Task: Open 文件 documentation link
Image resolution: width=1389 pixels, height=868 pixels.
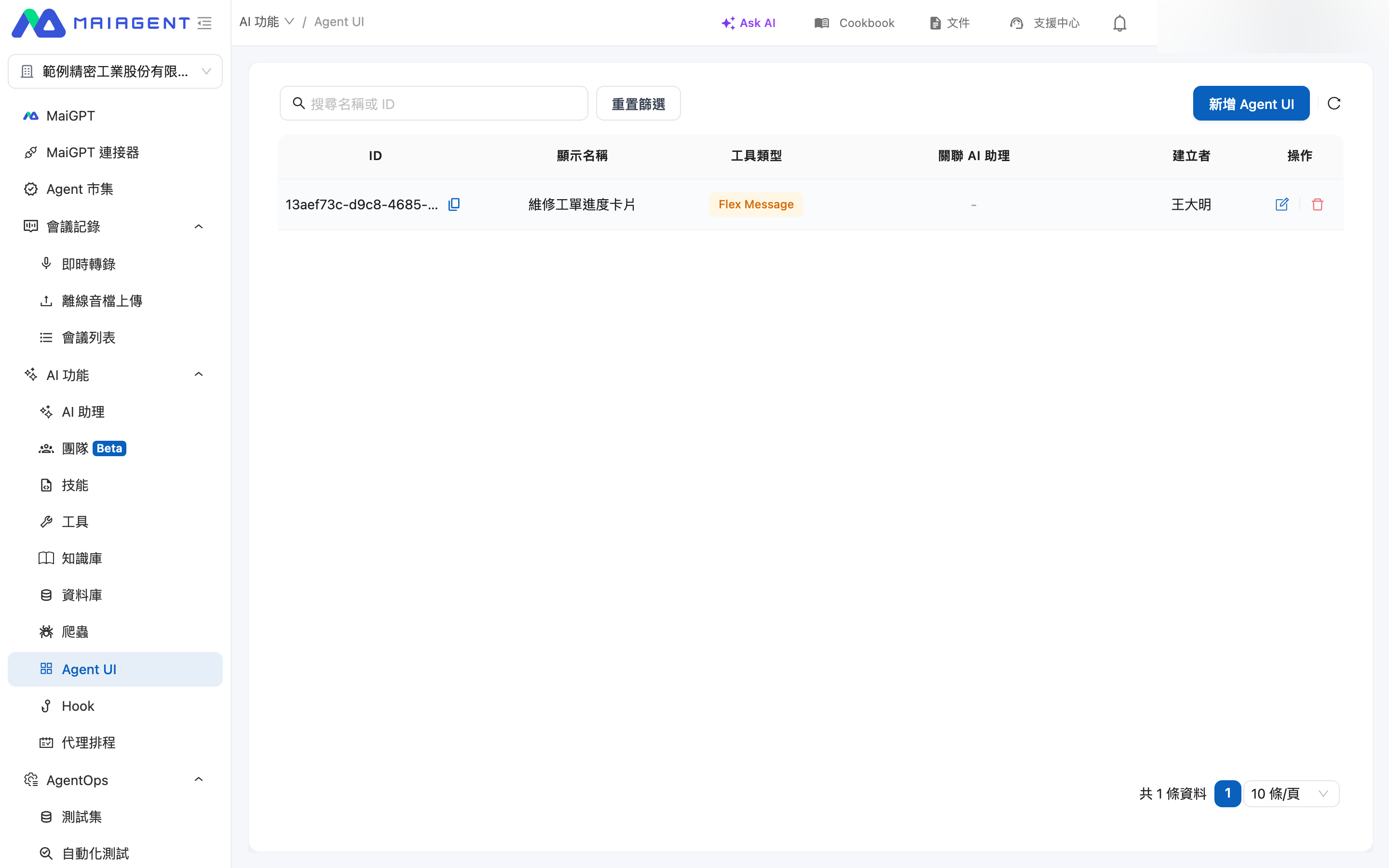Action: pos(950,23)
